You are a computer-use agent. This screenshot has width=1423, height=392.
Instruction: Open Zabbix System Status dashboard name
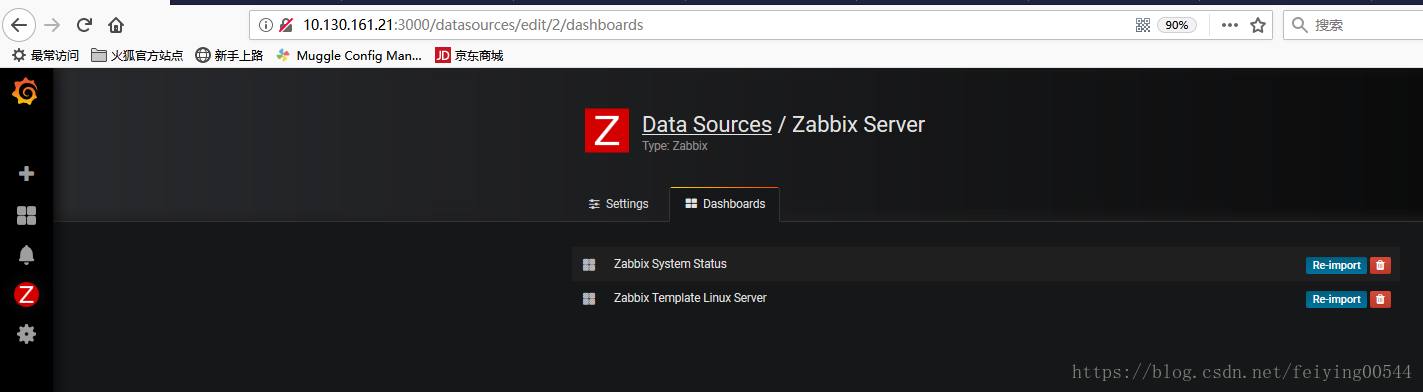[670, 264]
